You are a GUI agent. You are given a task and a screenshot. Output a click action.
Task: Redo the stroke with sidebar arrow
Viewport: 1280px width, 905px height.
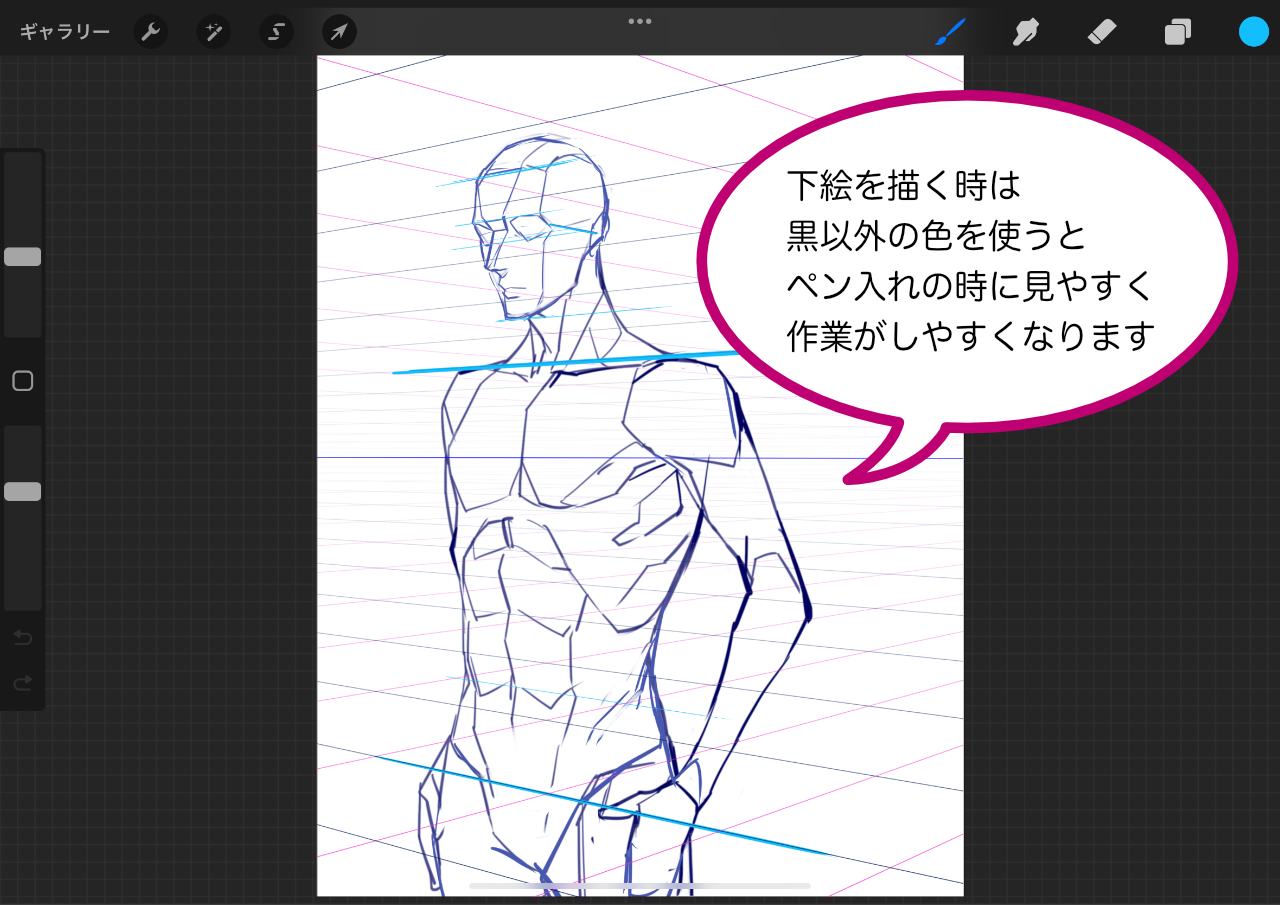[x=22, y=683]
